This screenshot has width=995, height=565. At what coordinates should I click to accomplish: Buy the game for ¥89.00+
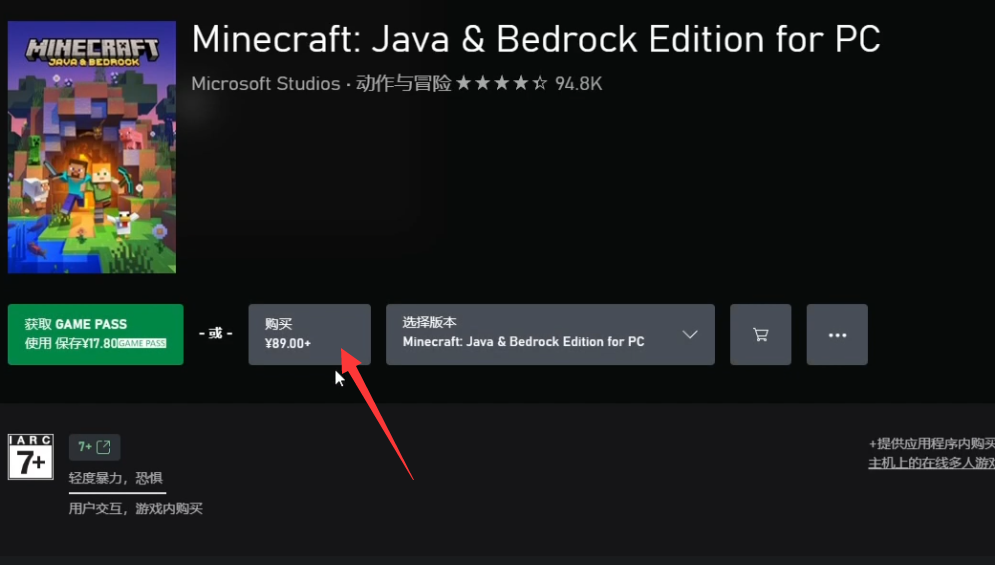click(310, 335)
